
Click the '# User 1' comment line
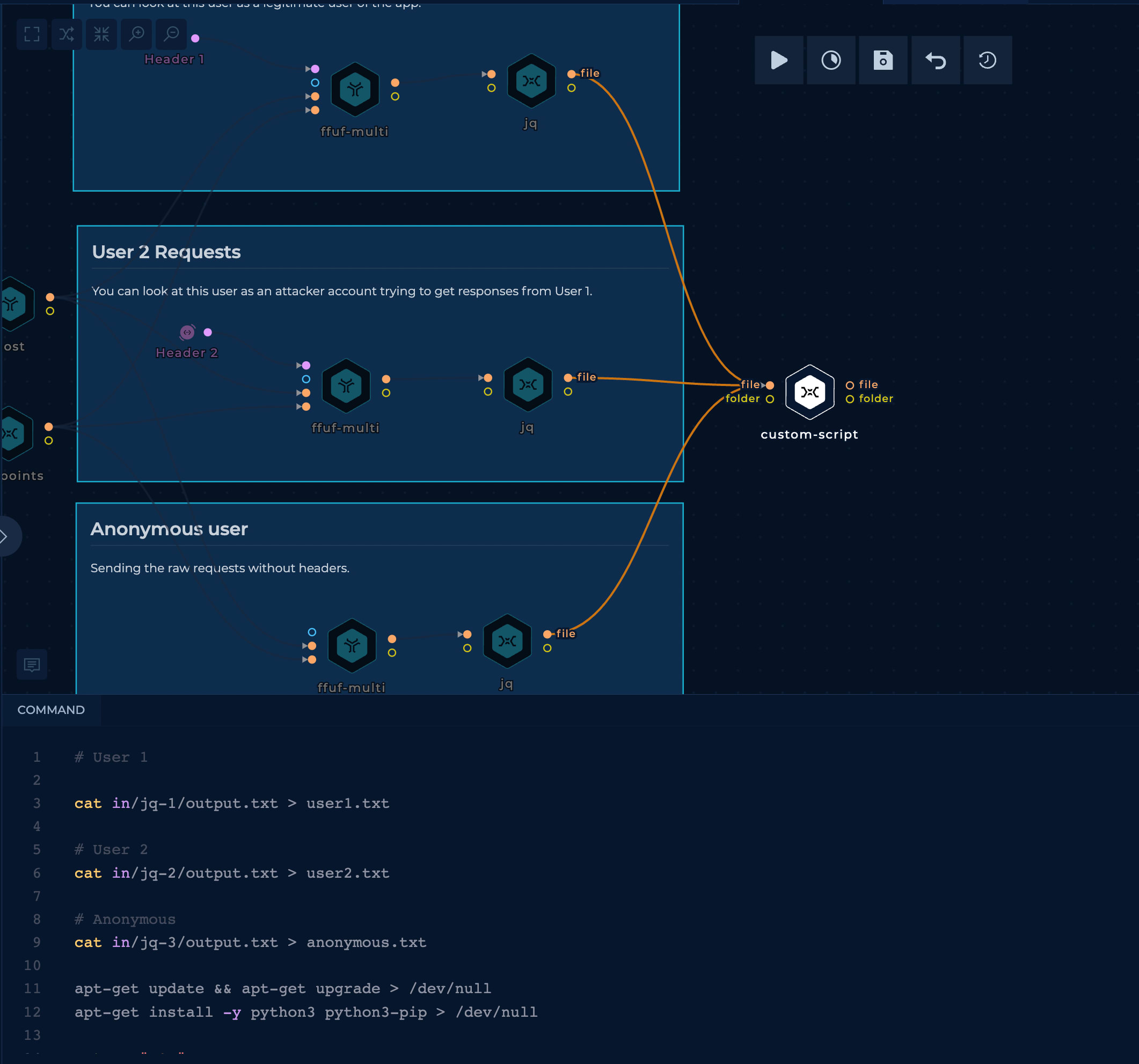[x=111, y=757]
